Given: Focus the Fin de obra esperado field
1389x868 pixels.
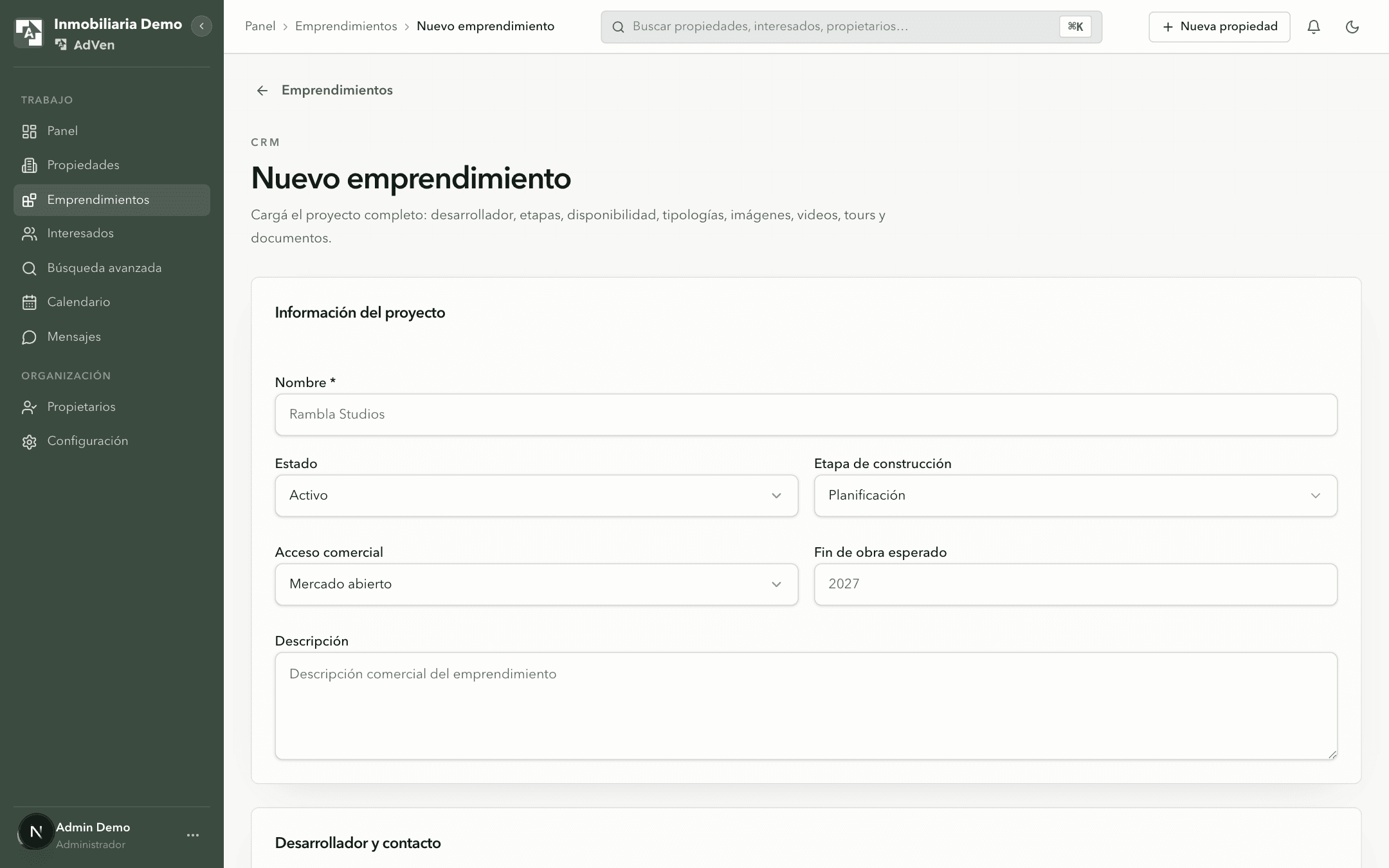Looking at the screenshot, I should click(1075, 584).
